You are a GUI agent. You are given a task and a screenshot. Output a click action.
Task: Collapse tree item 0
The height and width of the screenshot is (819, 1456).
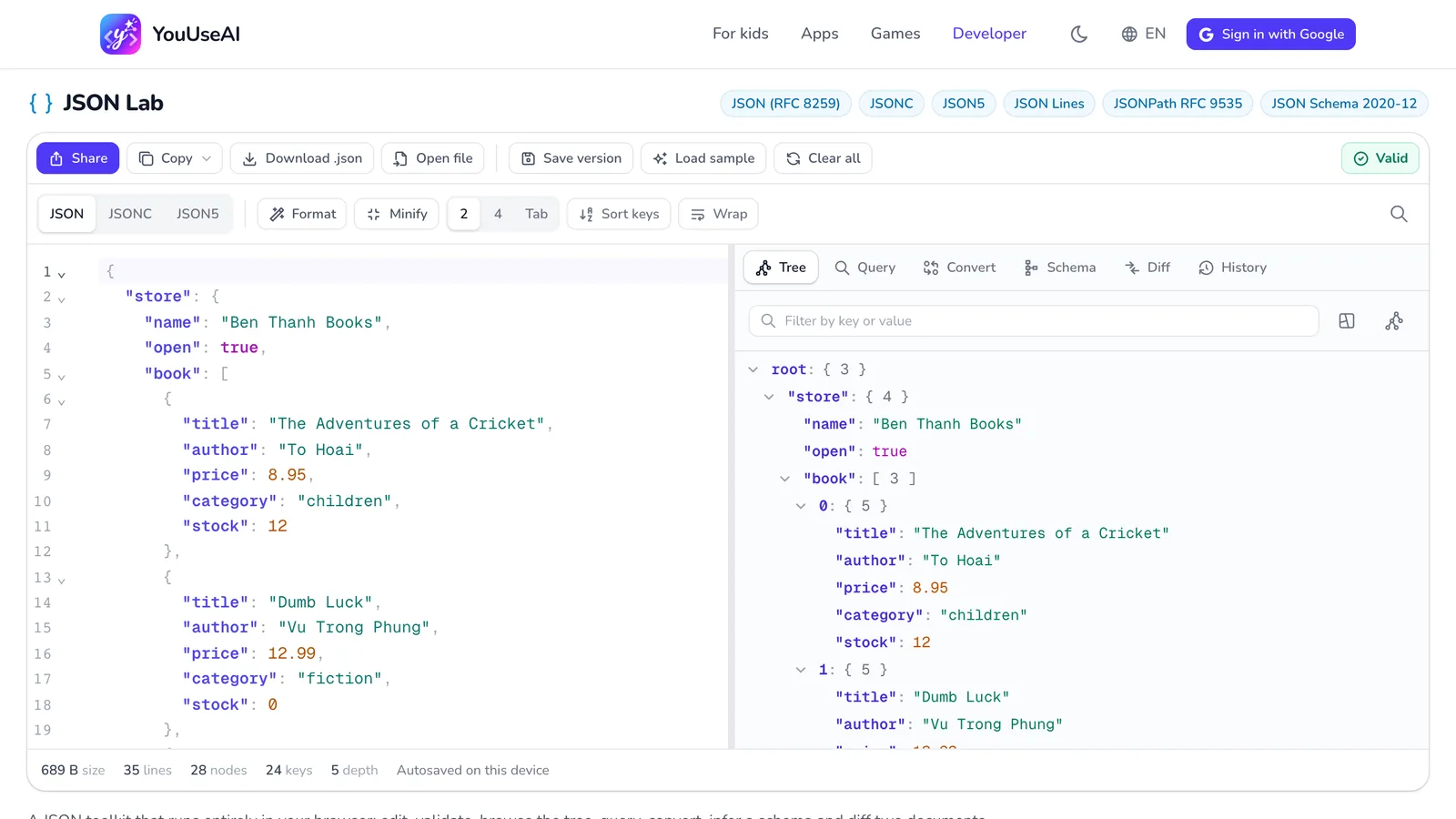point(801,506)
